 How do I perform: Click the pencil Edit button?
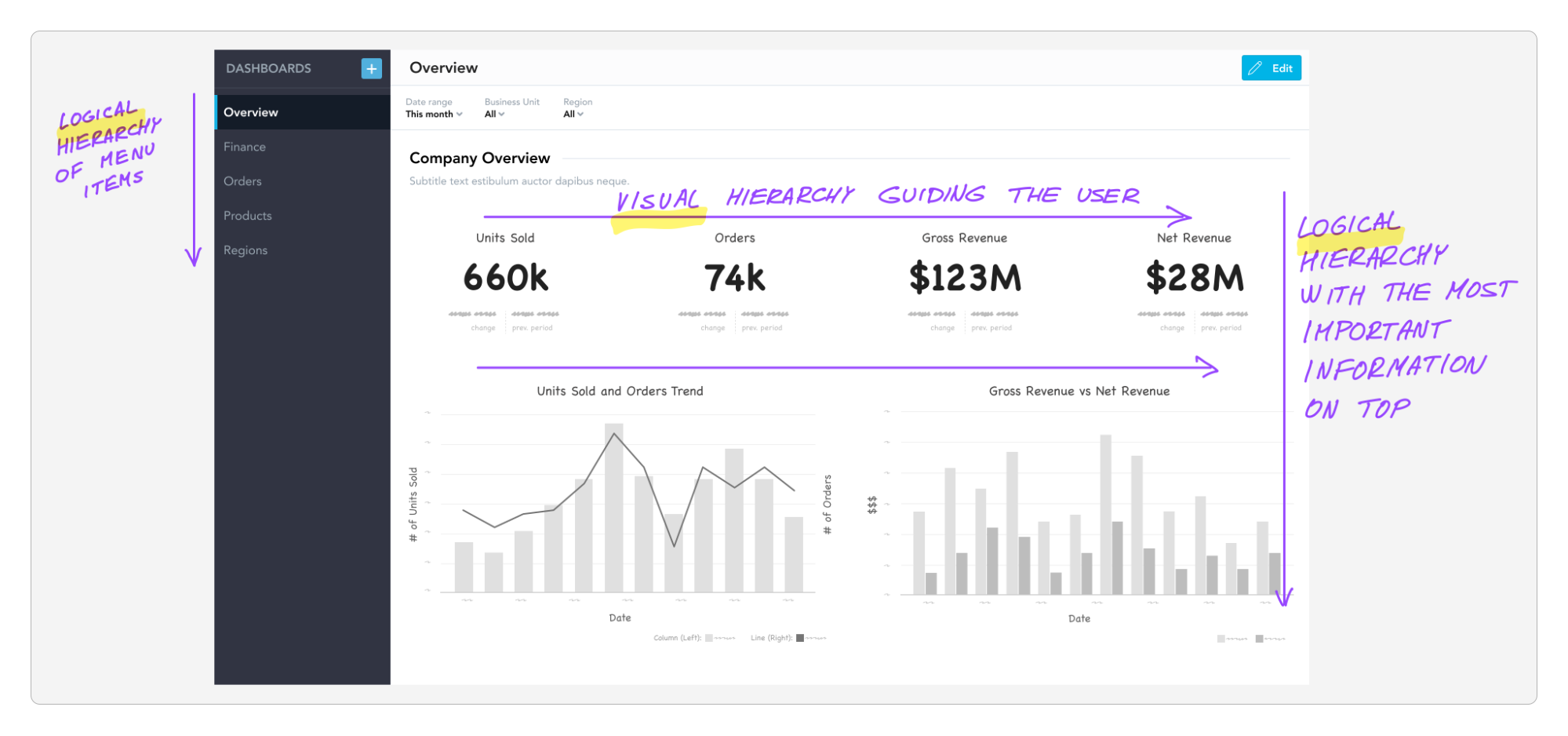tap(1271, 68)
